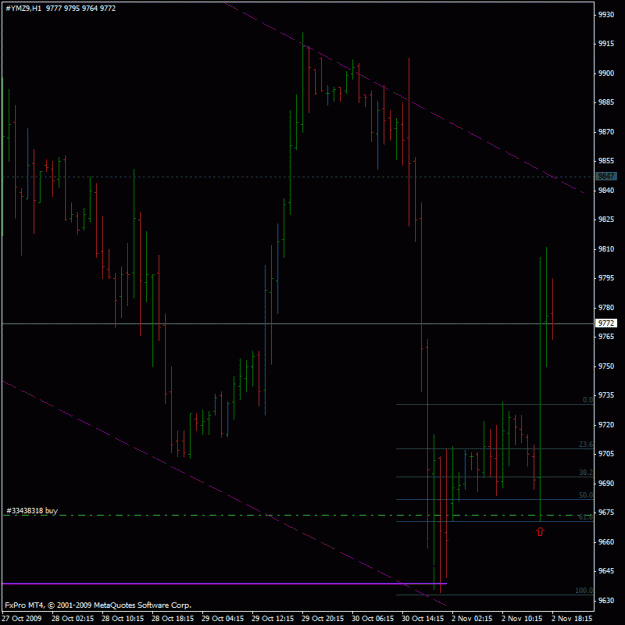
Task: Click the 9630 price scale label
Action: (606, 601)
